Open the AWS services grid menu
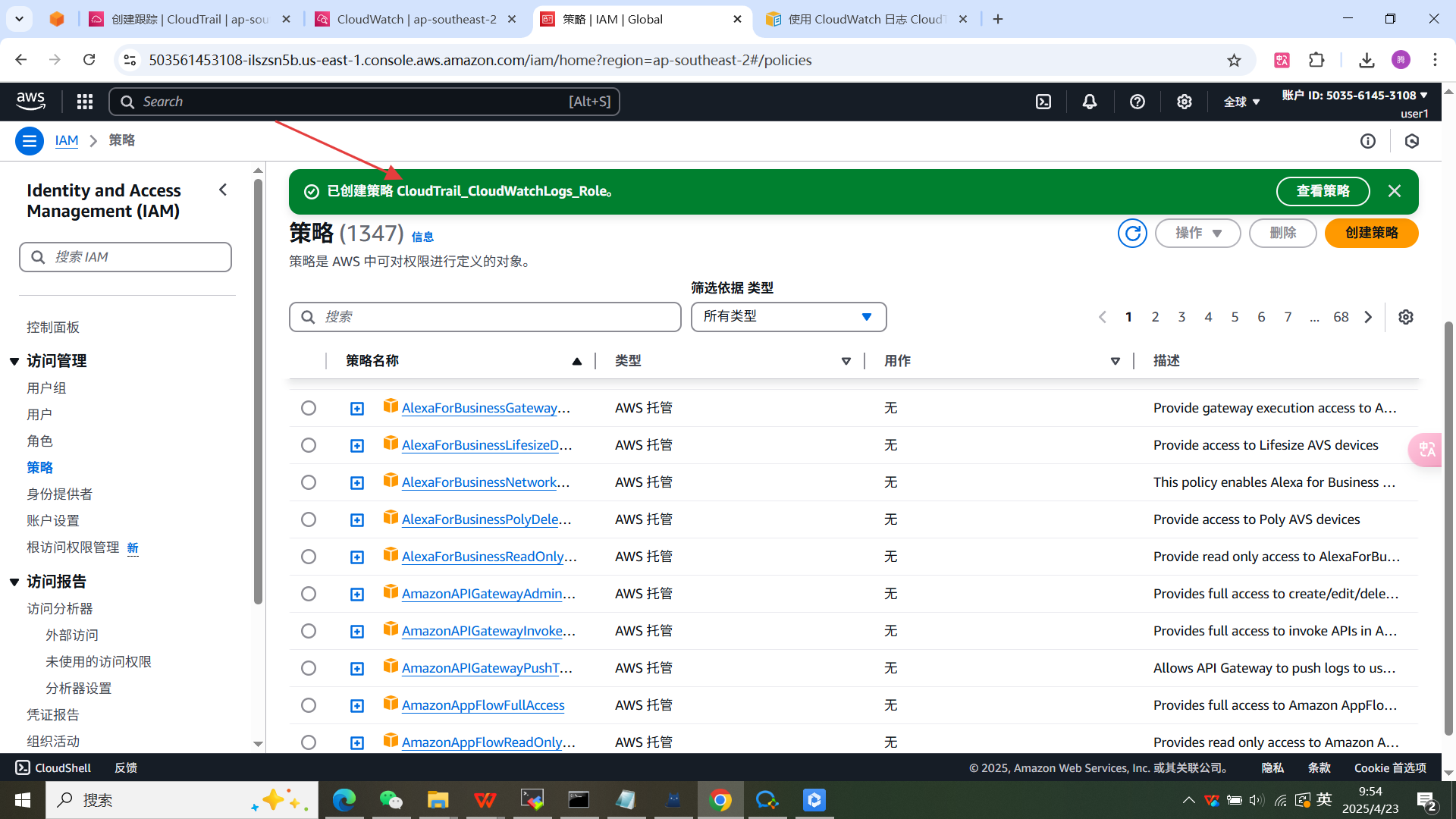Screen dimensions: 1456x819 click(85, 102)
